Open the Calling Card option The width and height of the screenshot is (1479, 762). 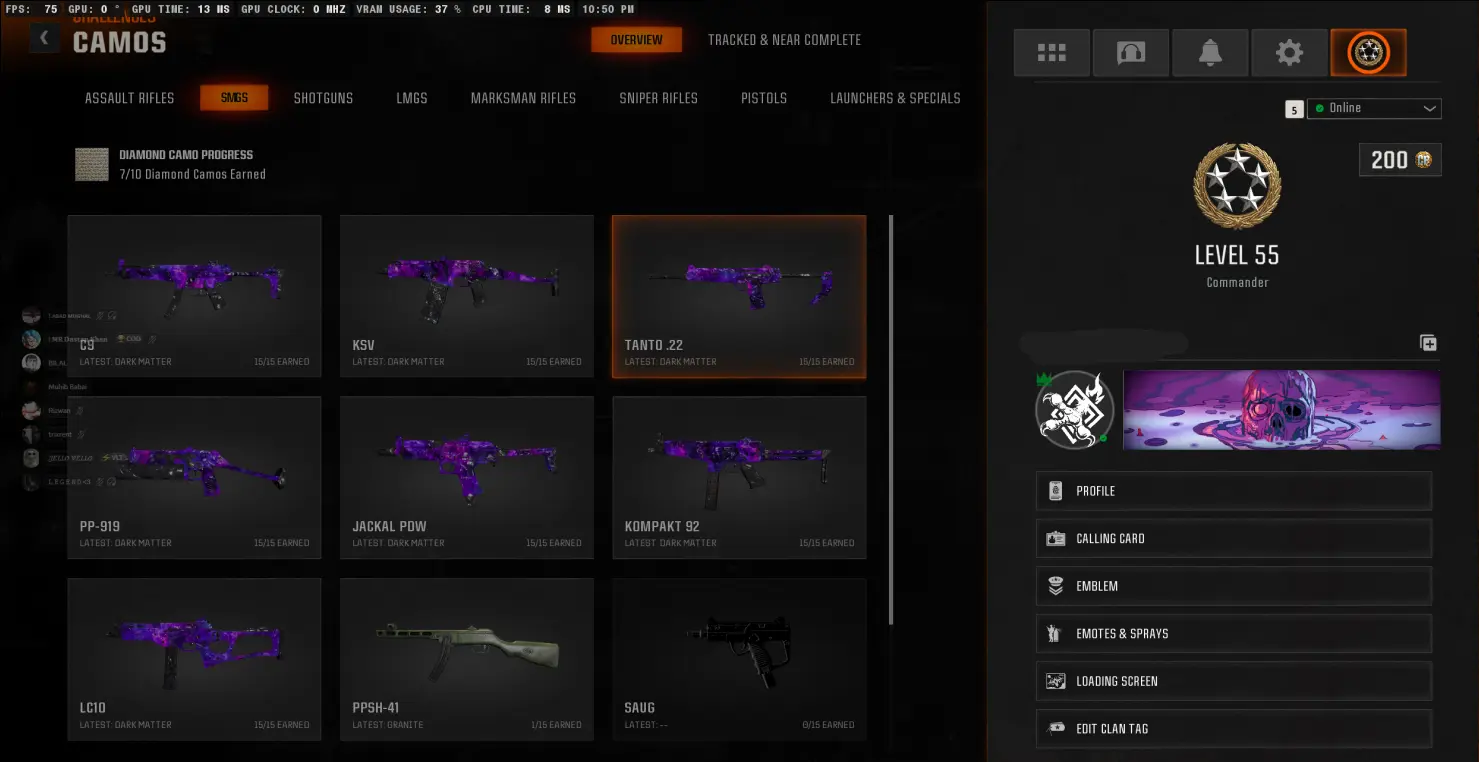point(1234,538)
